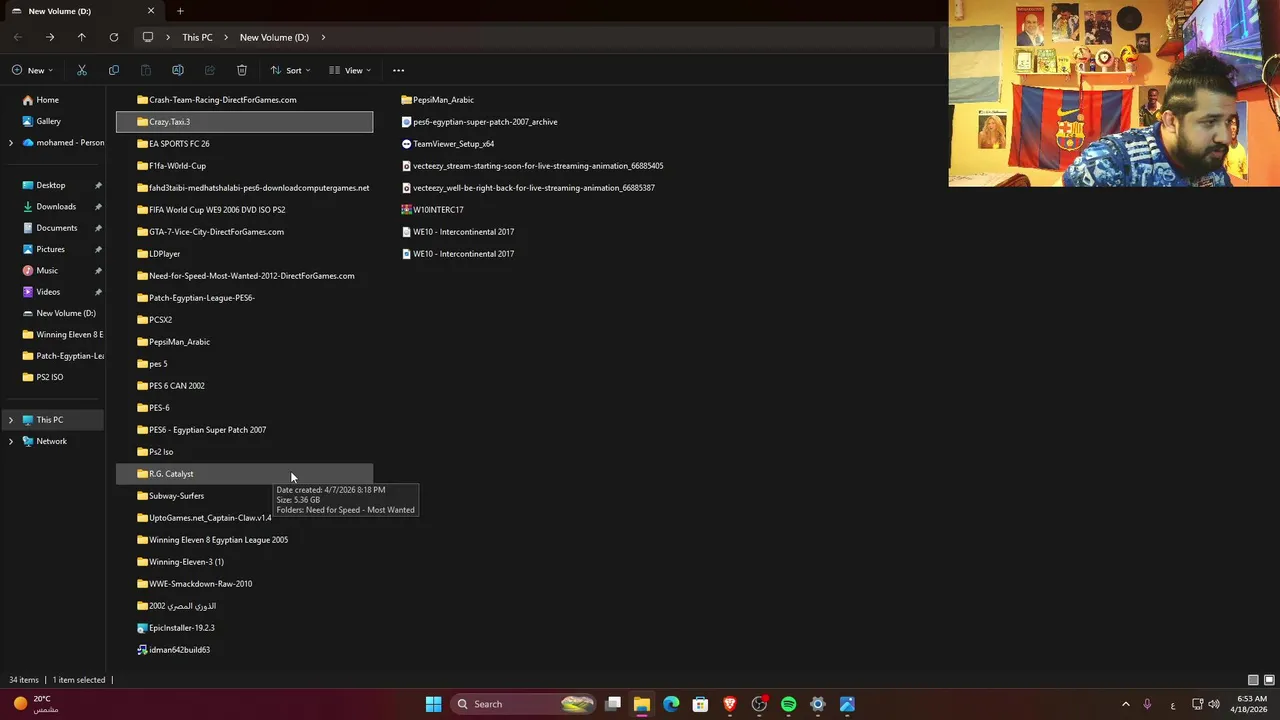Select the TeamViewer_Setup_x64 file
This screenshot has width=1280, height=720.
(447, 144)
